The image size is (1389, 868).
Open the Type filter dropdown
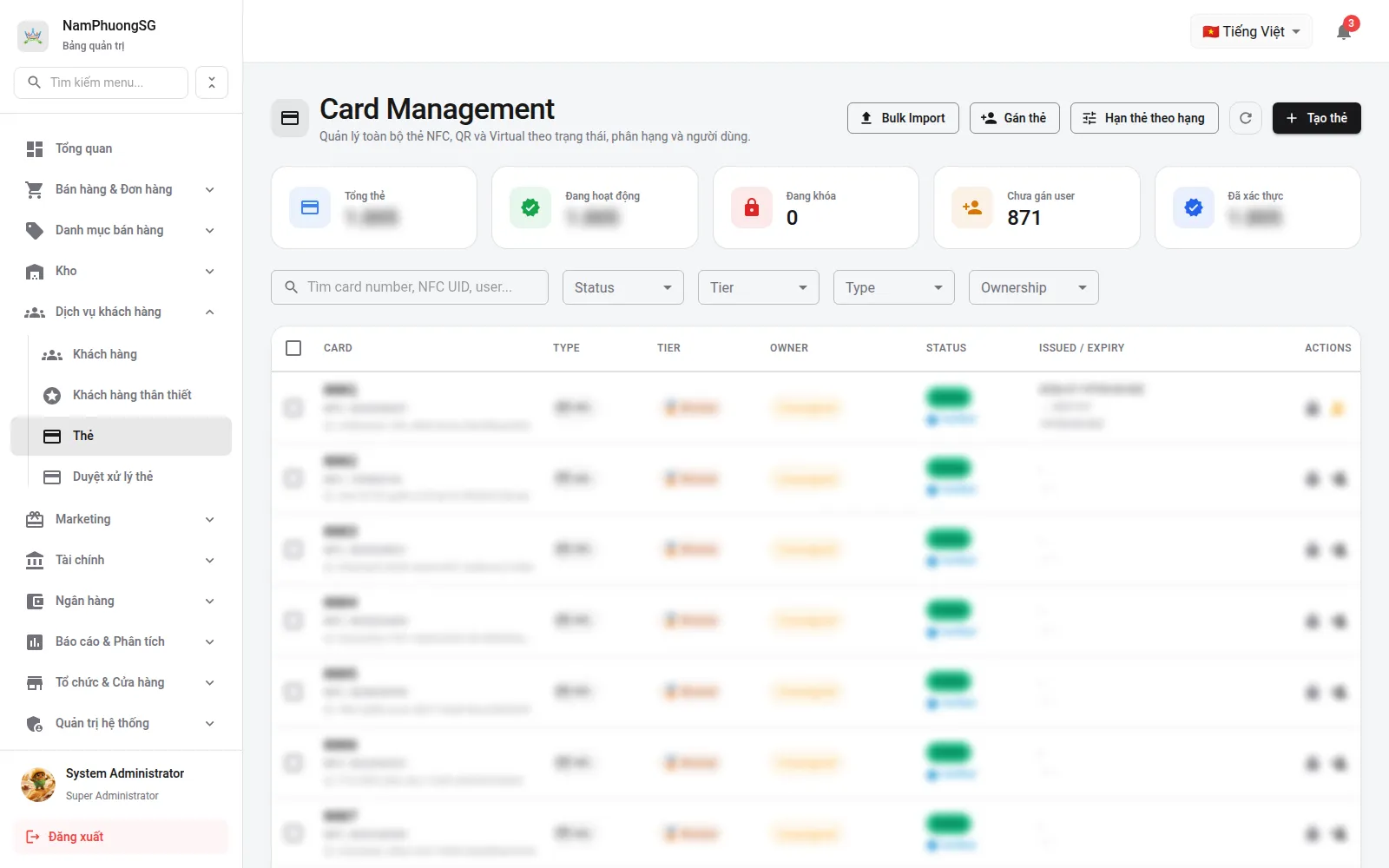894,287
